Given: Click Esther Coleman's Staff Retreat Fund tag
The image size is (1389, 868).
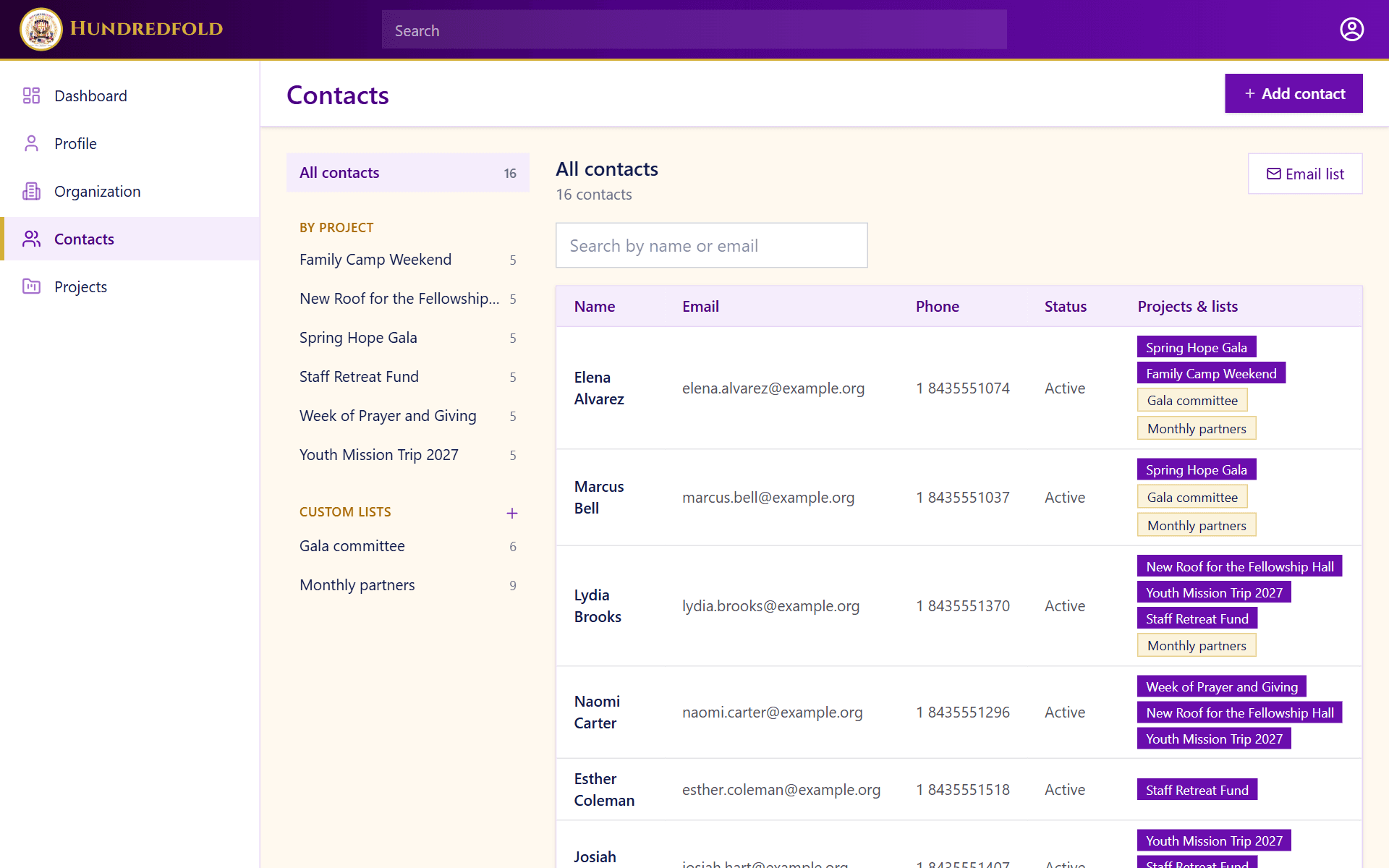Looking at the screenshot, I should pos(1197,790).
